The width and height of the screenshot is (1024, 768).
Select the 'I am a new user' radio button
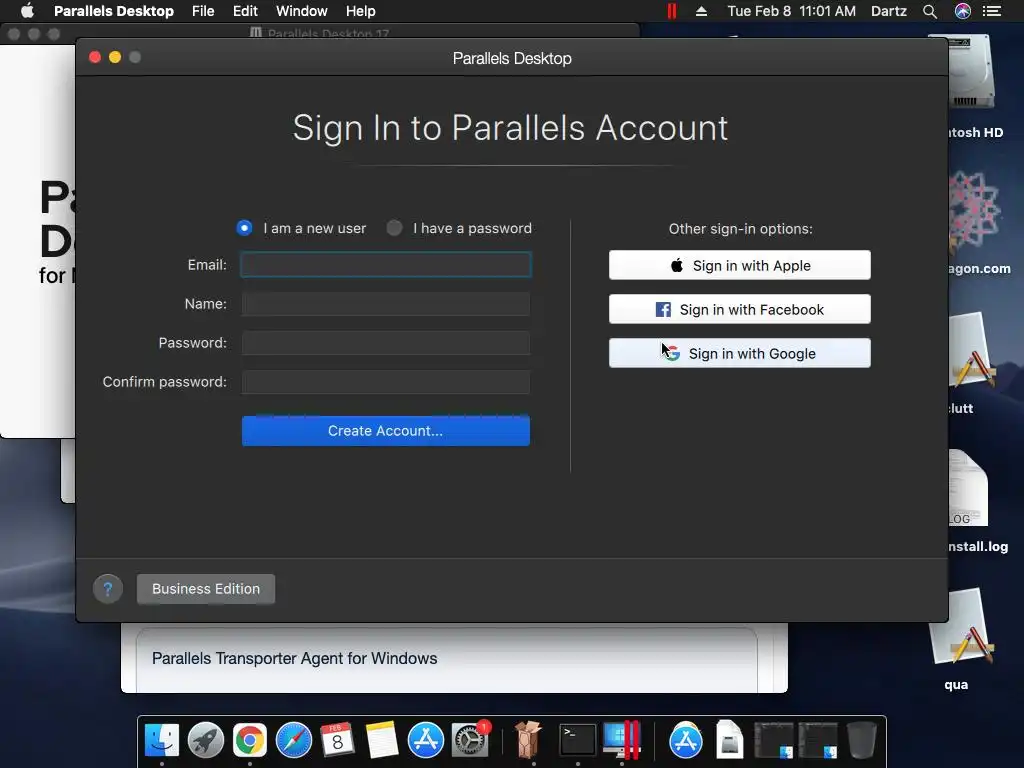pyautogui.click(x=244, y=228)
